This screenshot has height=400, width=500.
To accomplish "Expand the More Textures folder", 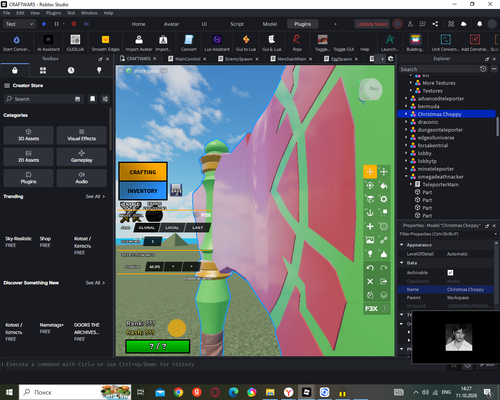I will pyautogui.click(x=411, y=83).
